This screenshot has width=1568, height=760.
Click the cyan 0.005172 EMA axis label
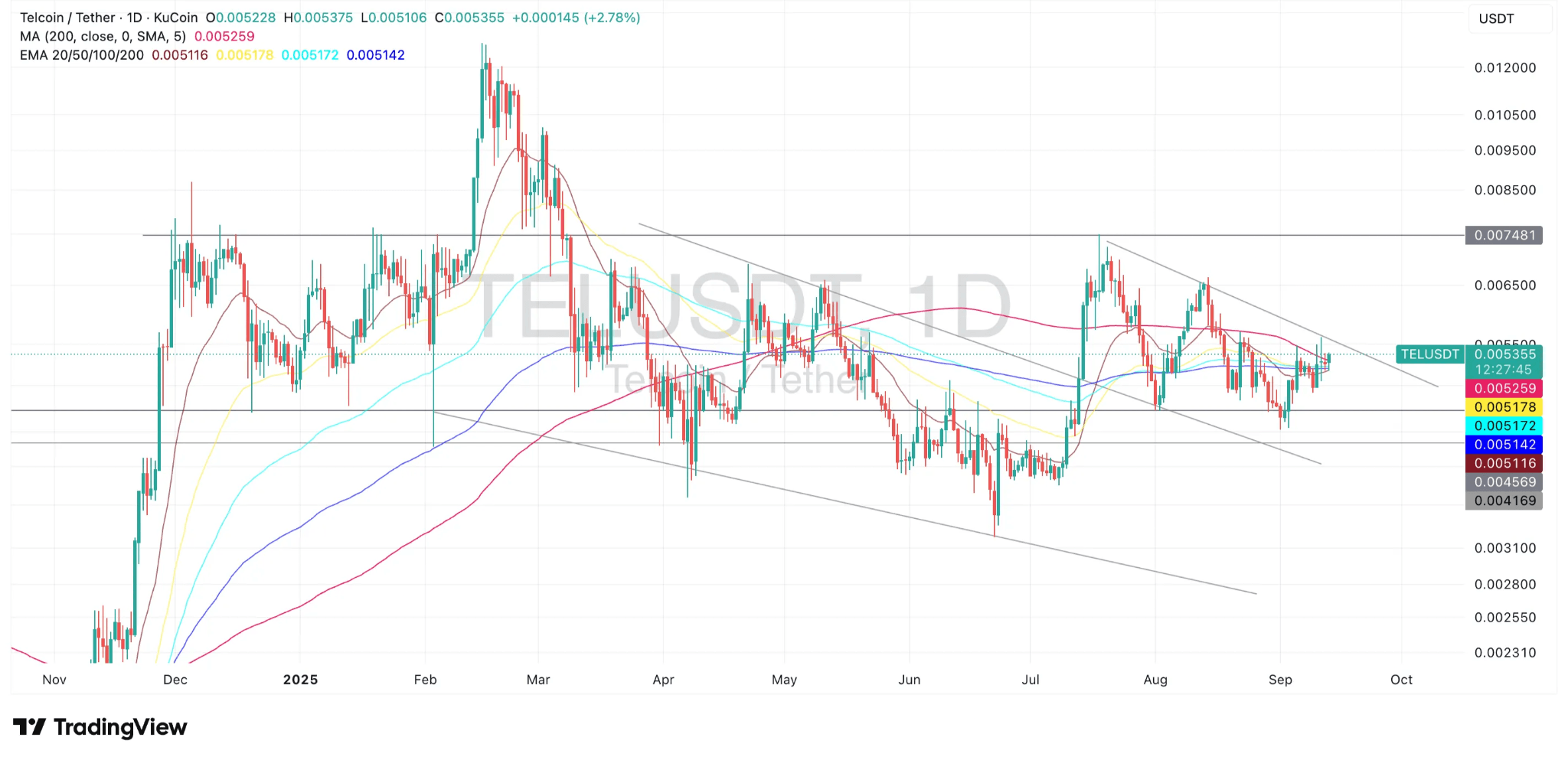pos(1504,426)
